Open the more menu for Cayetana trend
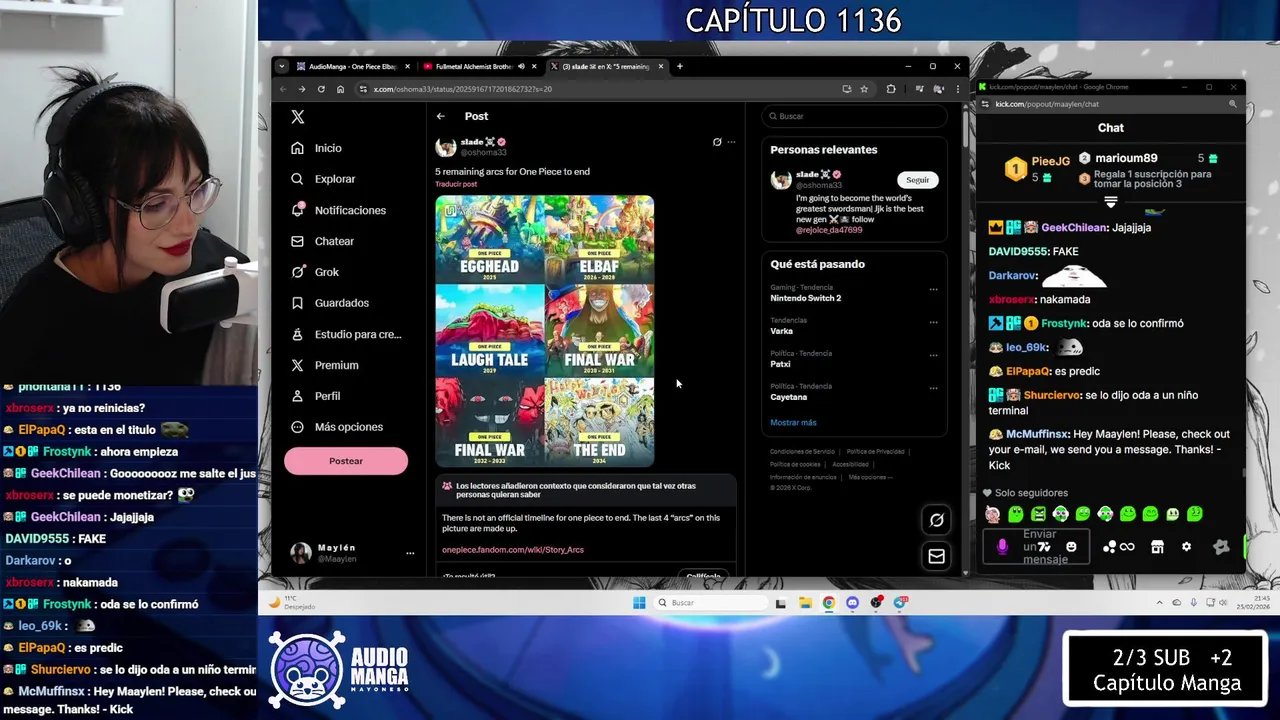The height and width of the screenshot is (720, 1280). point(933,388)
